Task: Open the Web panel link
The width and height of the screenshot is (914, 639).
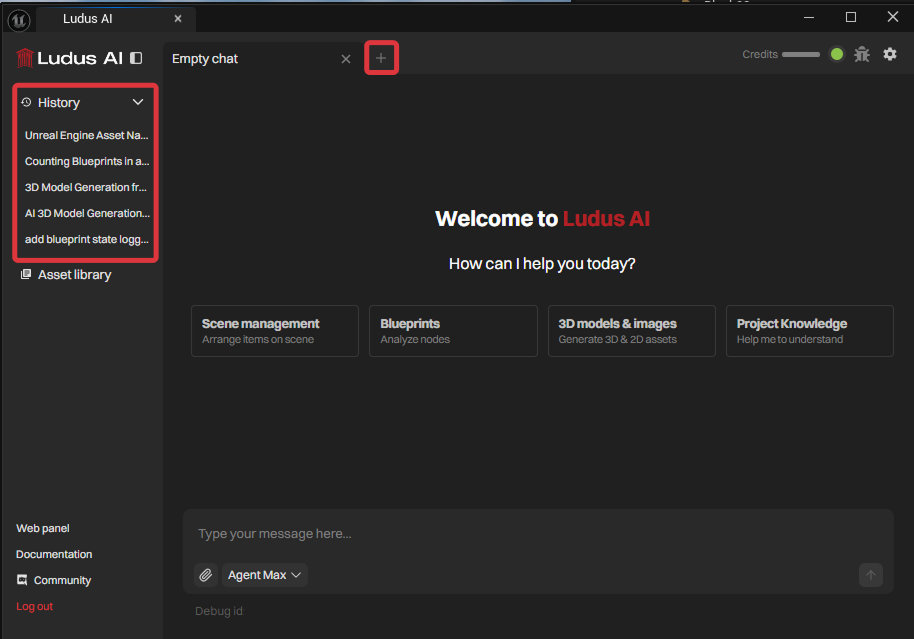Action: point(43,528)
